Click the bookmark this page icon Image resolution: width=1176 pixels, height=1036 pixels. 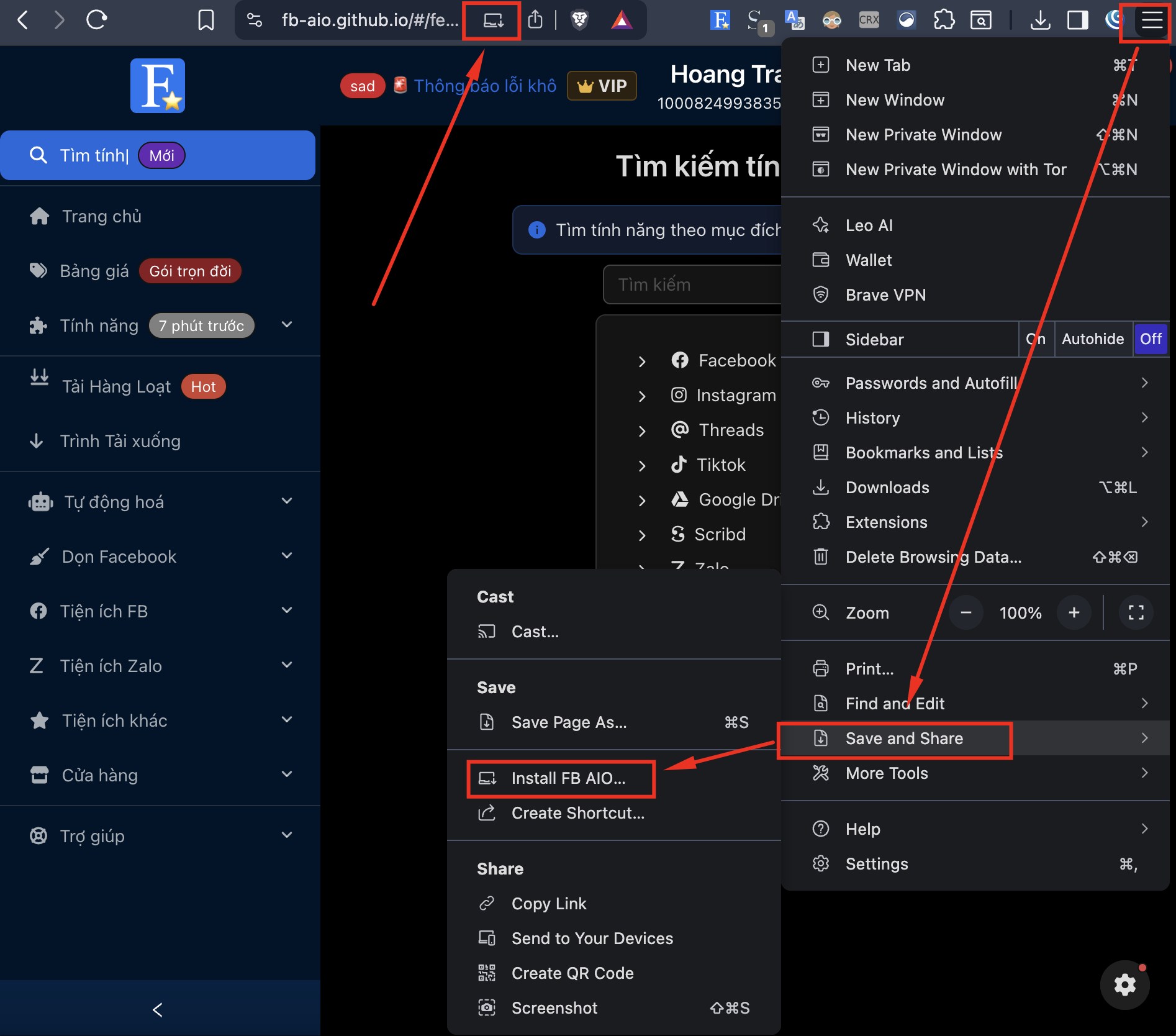coord(206,20)
